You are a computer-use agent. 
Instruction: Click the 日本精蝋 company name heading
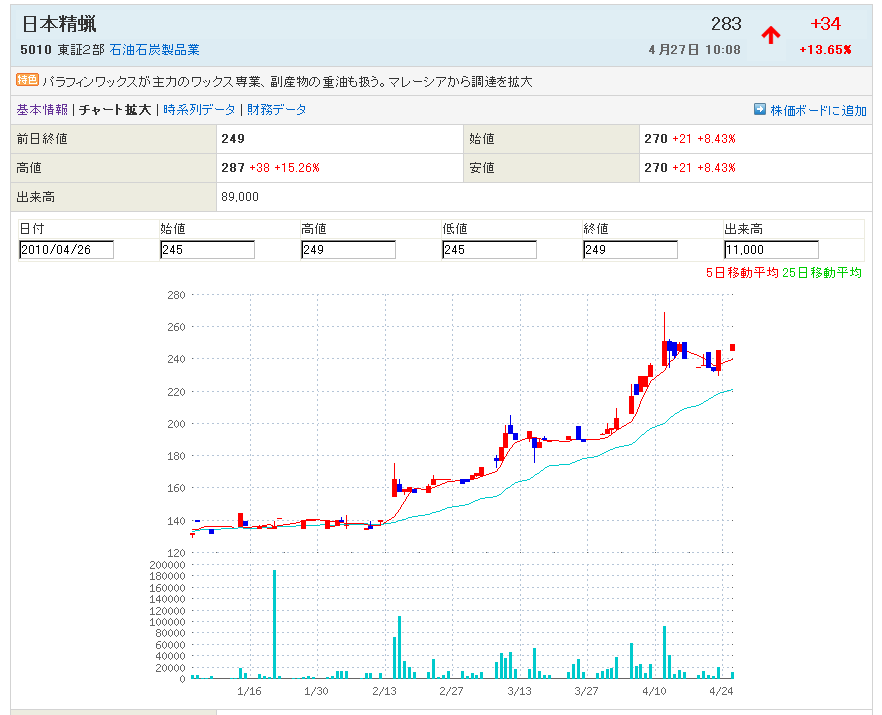[59, 24]
